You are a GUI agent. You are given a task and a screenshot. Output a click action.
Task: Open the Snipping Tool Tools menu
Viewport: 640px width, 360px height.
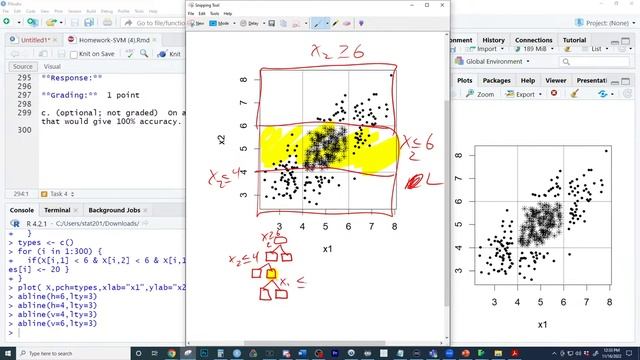214,13
